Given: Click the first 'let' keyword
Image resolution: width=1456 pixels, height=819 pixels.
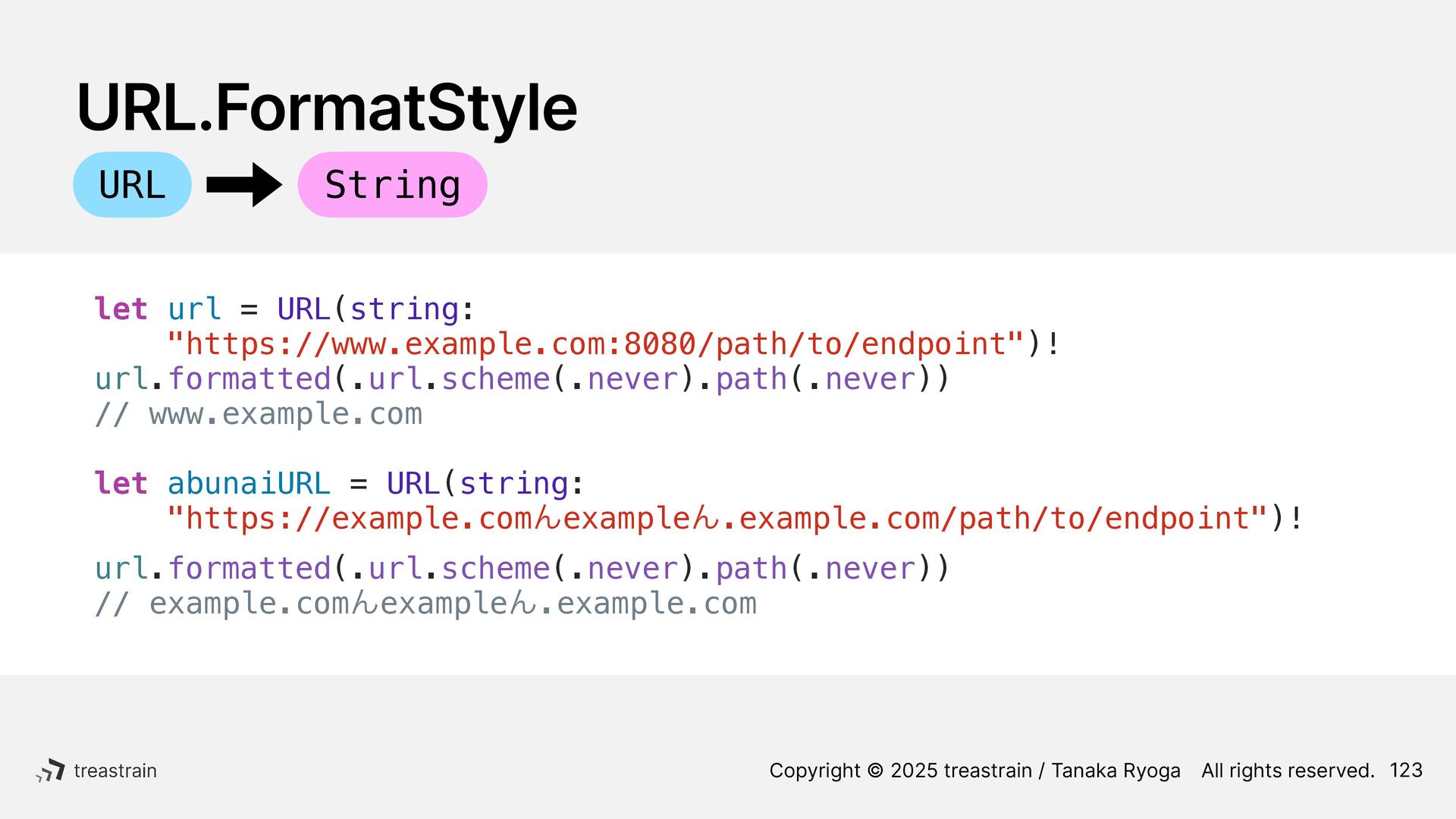Looking at the screenshot, I should coord(121,309).
